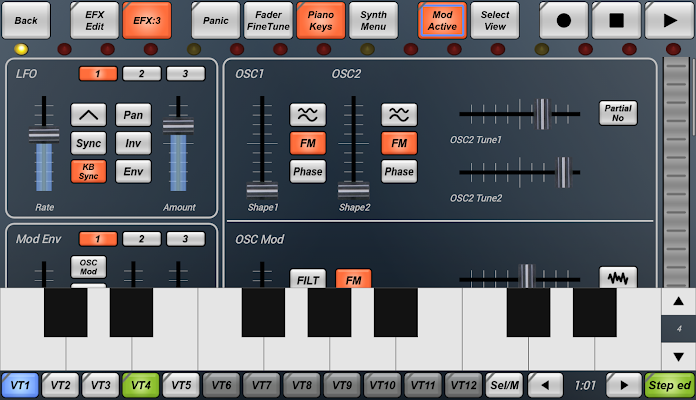Viewport: 696px width, 400px height.
Task: Start recording with the record button
Action: click(563, 20)
